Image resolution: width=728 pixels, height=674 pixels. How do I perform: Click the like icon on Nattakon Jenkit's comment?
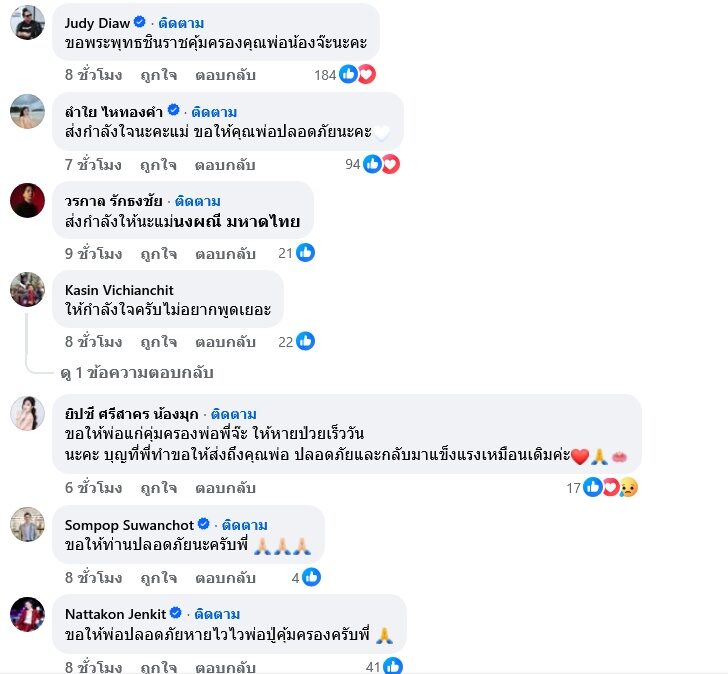click(392, 666)
